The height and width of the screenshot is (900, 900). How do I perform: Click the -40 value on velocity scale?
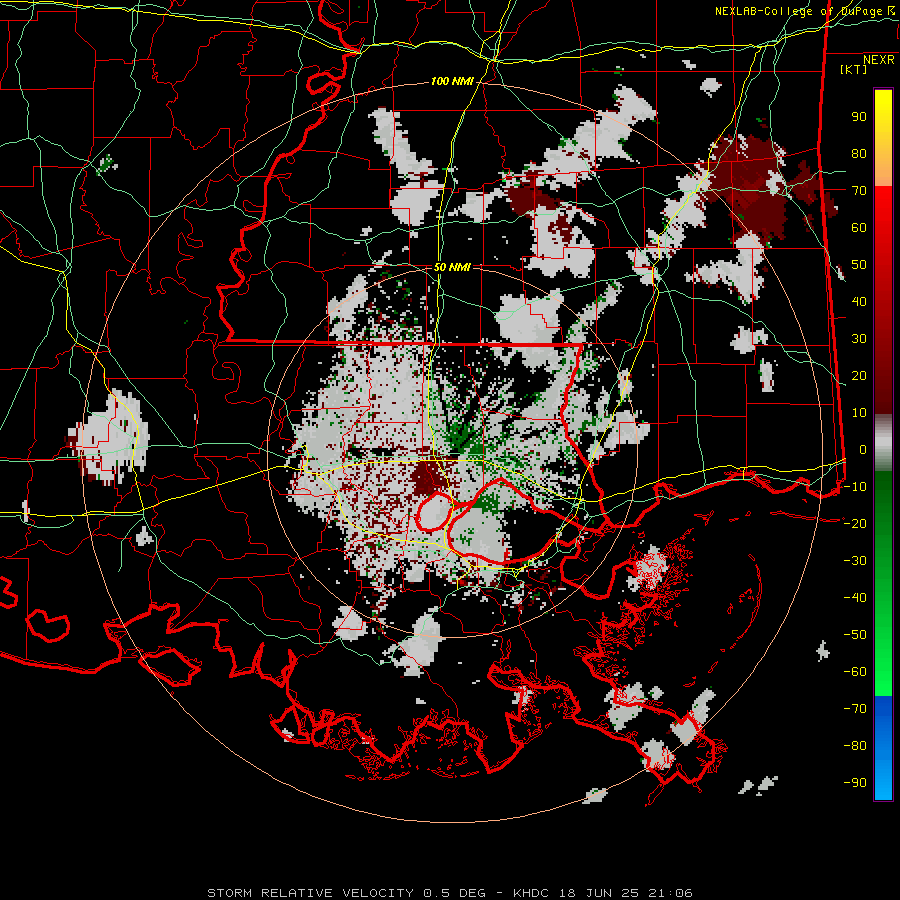click(x=855, y=598)
